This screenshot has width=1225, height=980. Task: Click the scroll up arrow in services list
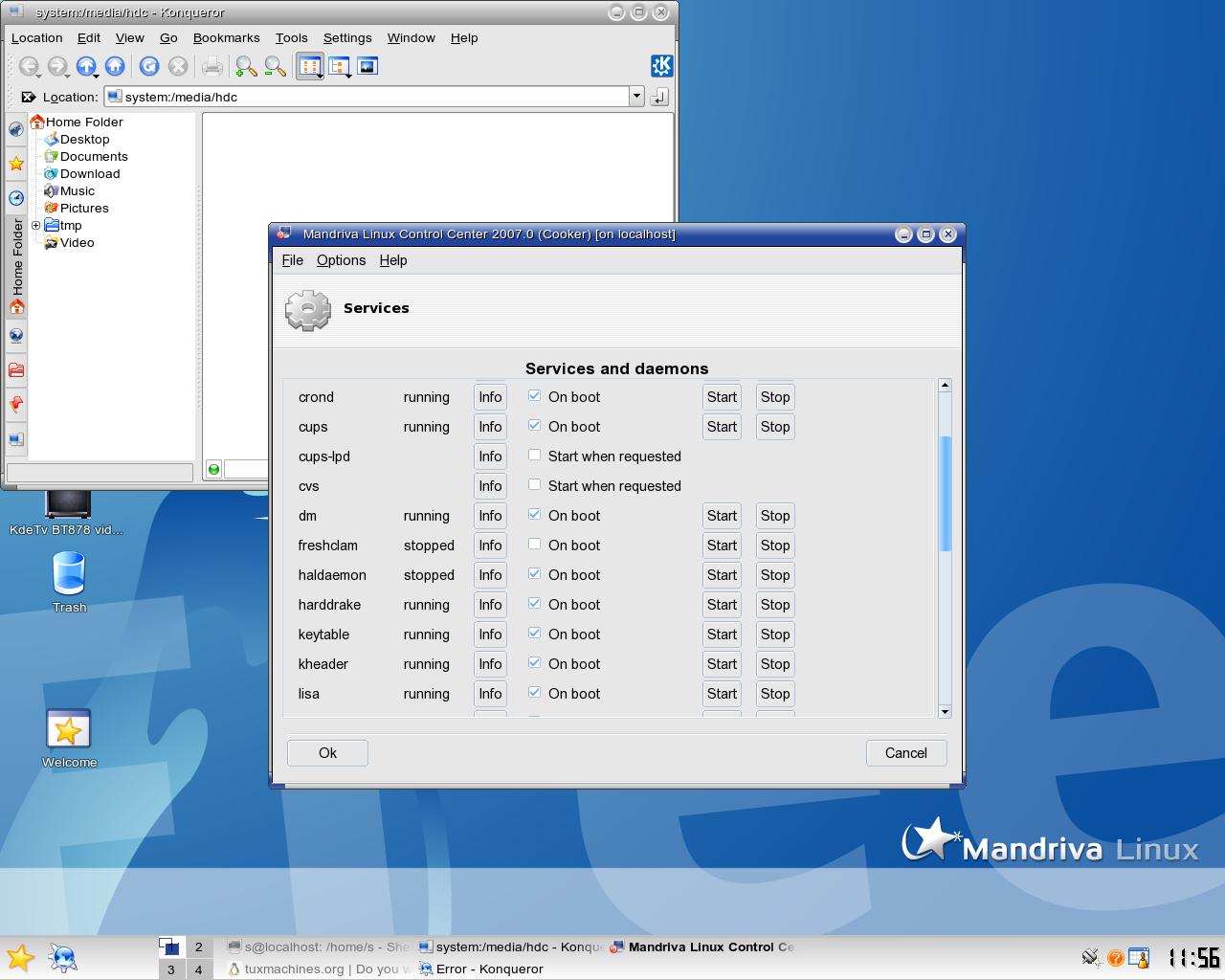(946, 385)
